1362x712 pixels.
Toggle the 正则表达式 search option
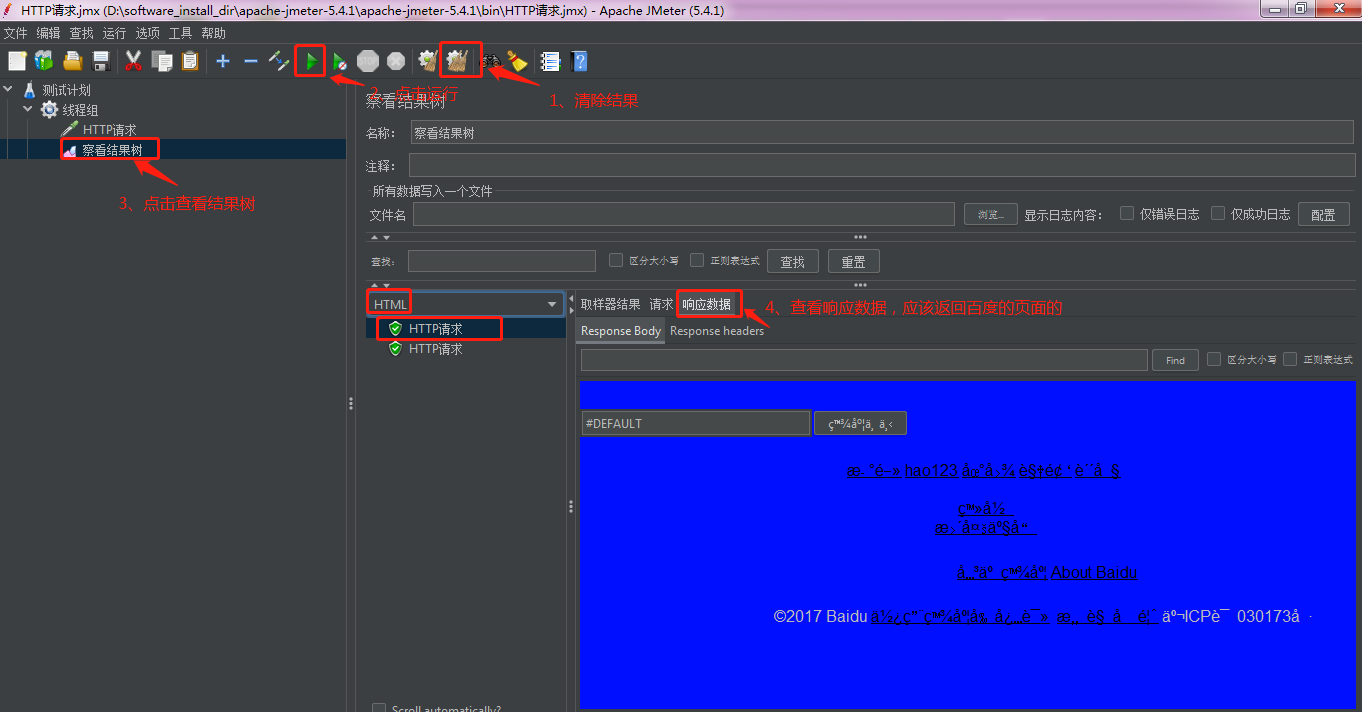click(697, 260)
